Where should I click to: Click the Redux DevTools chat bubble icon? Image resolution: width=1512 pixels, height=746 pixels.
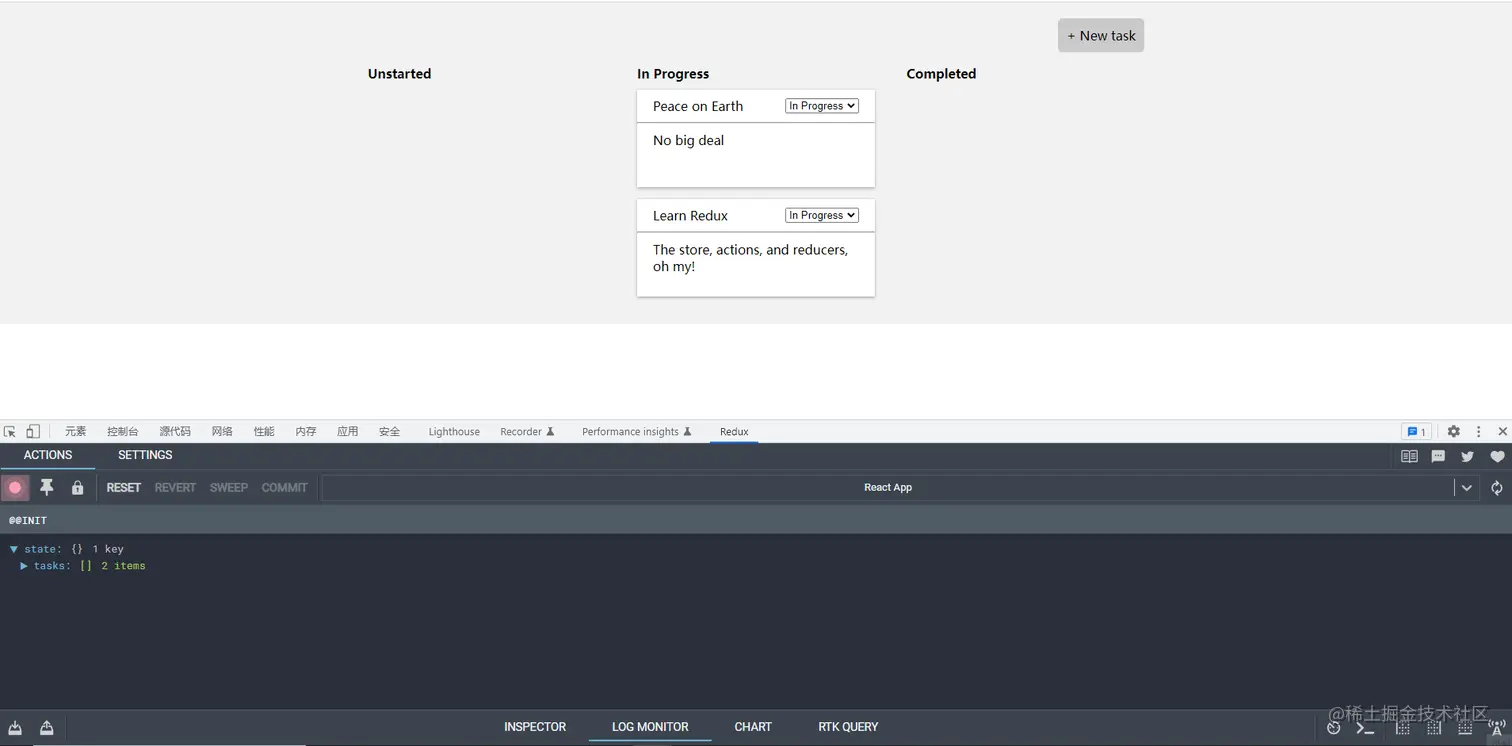[1438, 457]
